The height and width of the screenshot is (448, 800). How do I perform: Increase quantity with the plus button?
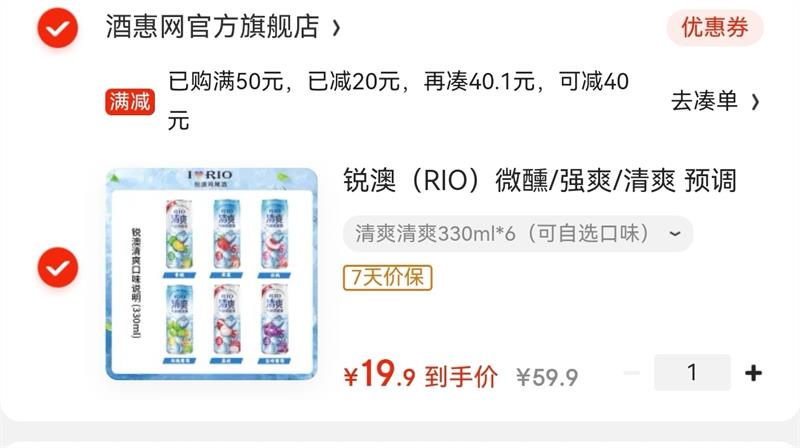[754, 373]
